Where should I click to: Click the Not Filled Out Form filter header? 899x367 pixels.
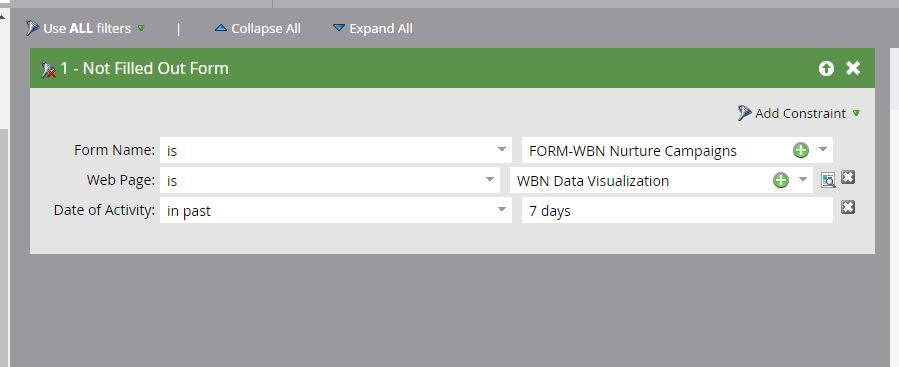(x=452, y=68)
